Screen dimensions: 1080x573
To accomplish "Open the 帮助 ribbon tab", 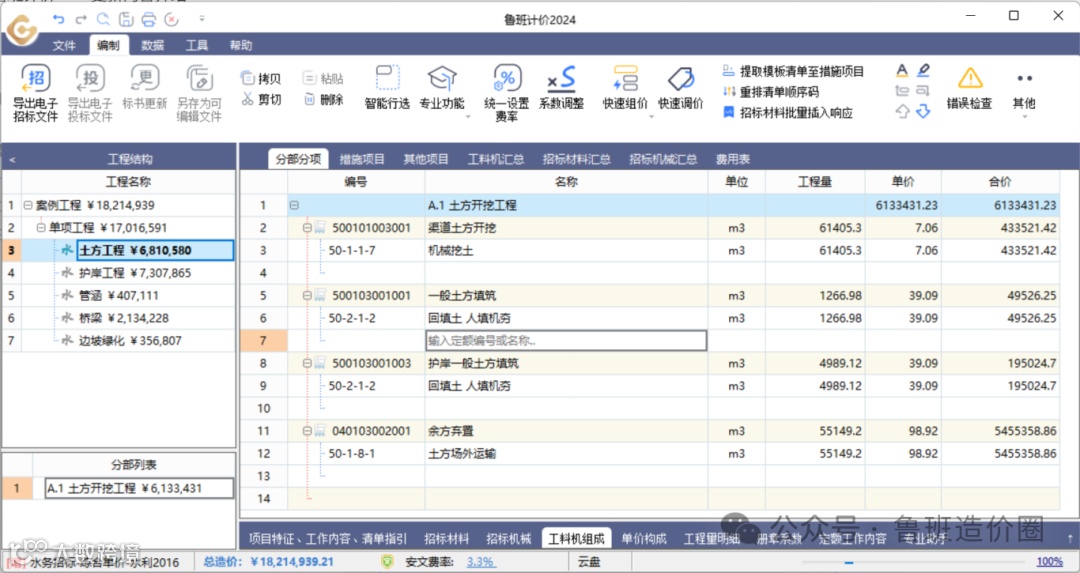I will coord(240,45).
